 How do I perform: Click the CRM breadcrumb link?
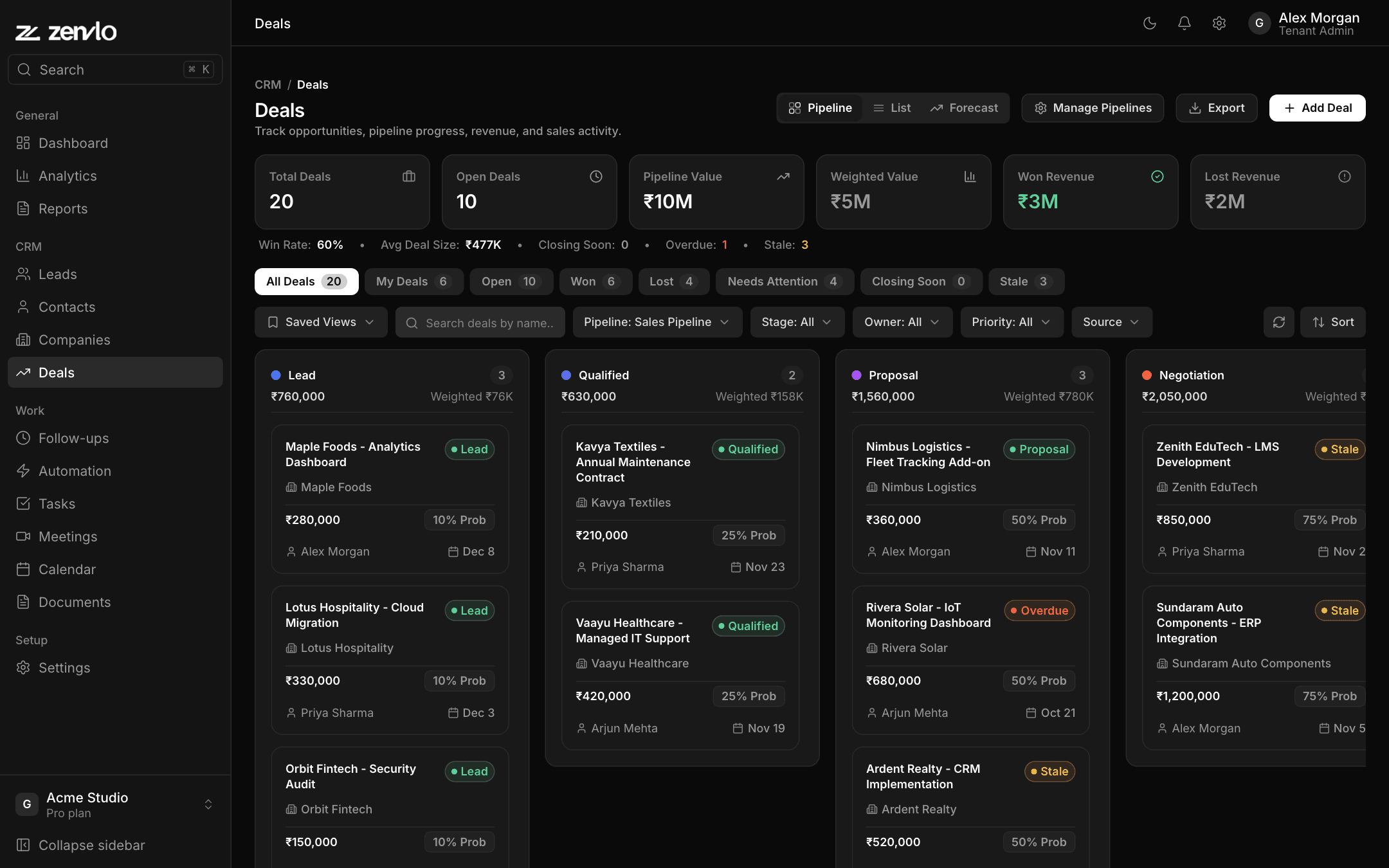coord(268,84)
